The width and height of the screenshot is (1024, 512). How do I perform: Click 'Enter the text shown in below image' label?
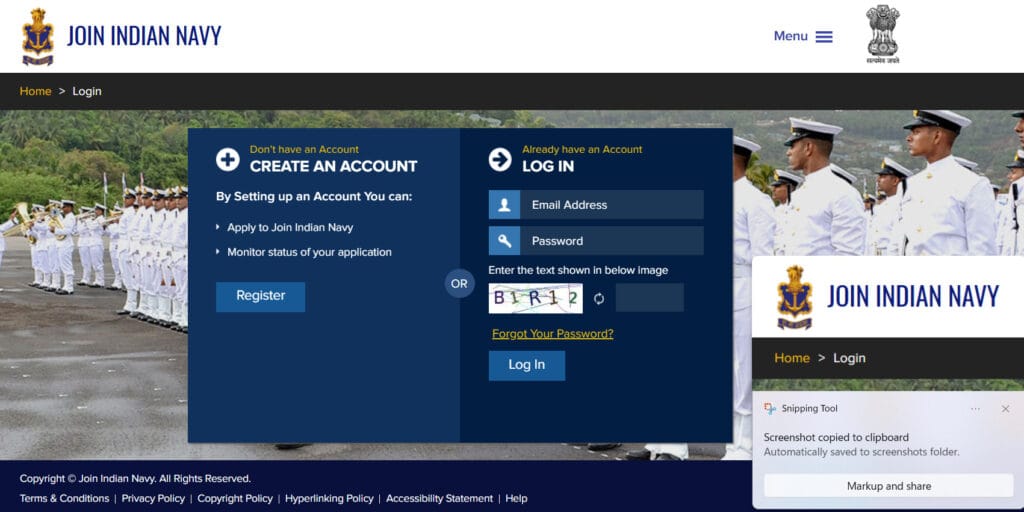tap(578, 270)
